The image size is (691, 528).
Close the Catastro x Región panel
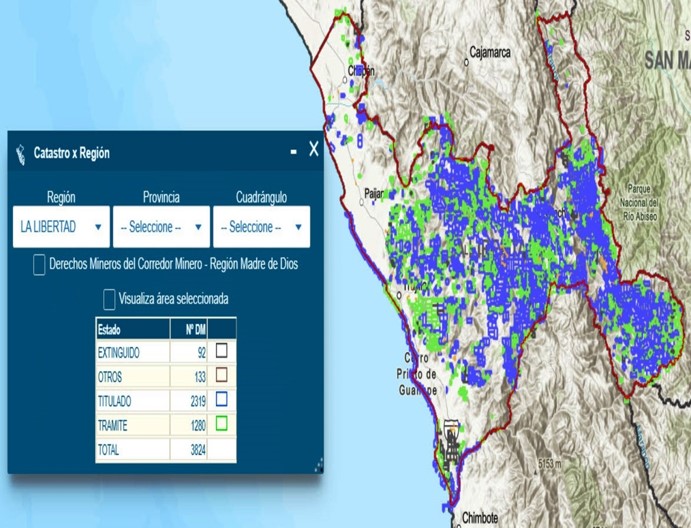(x=313, y=150)
